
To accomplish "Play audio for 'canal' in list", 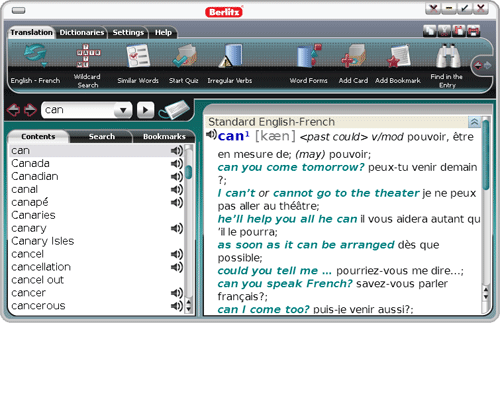I will point(177,189).
